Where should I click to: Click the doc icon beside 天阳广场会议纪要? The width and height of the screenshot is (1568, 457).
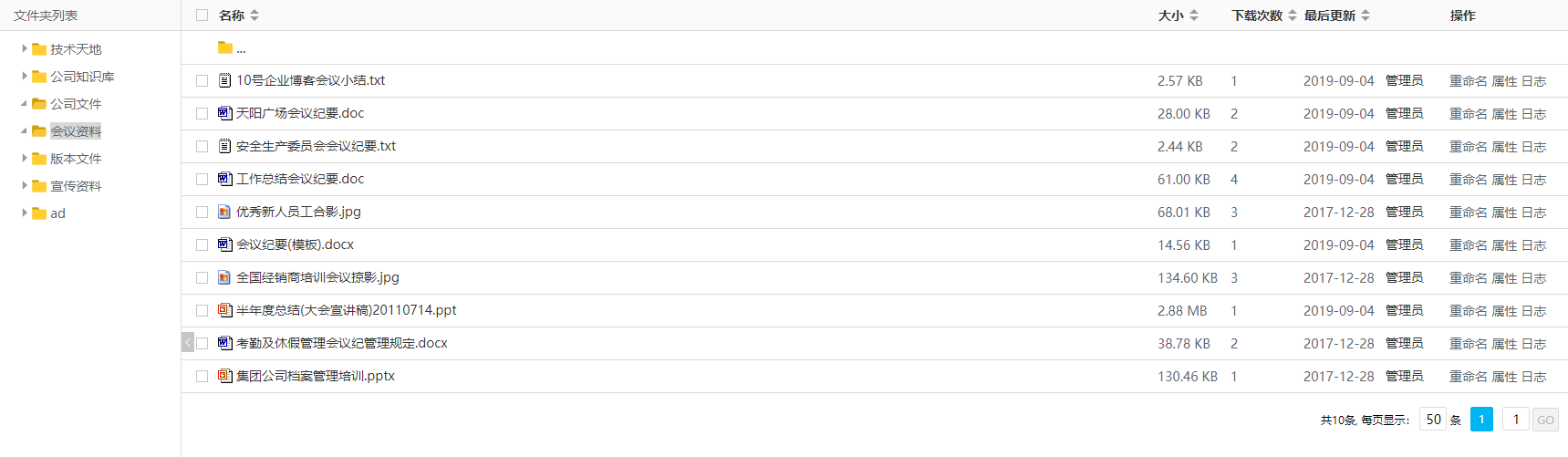224,113
